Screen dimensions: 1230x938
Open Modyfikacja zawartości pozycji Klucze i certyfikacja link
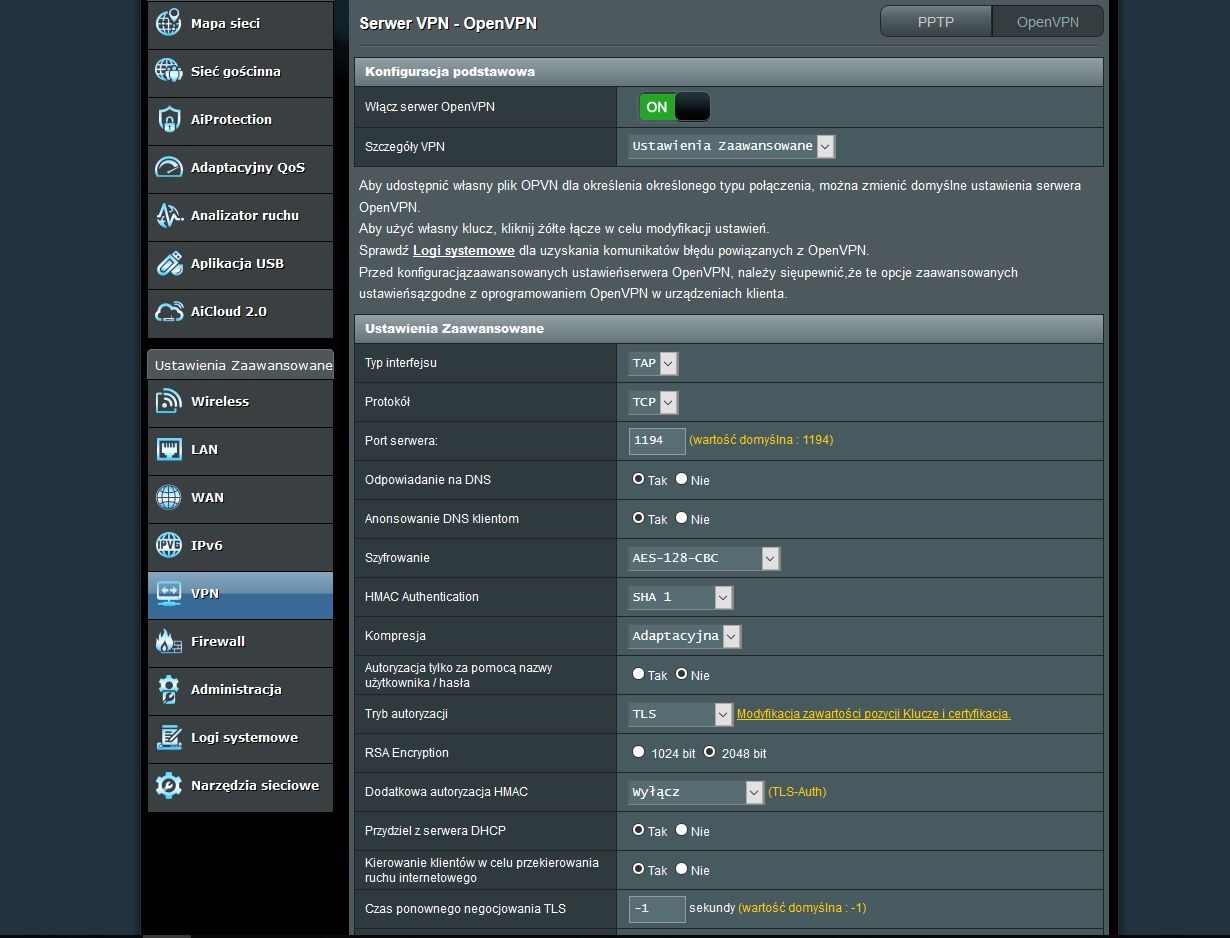(874, 714)
